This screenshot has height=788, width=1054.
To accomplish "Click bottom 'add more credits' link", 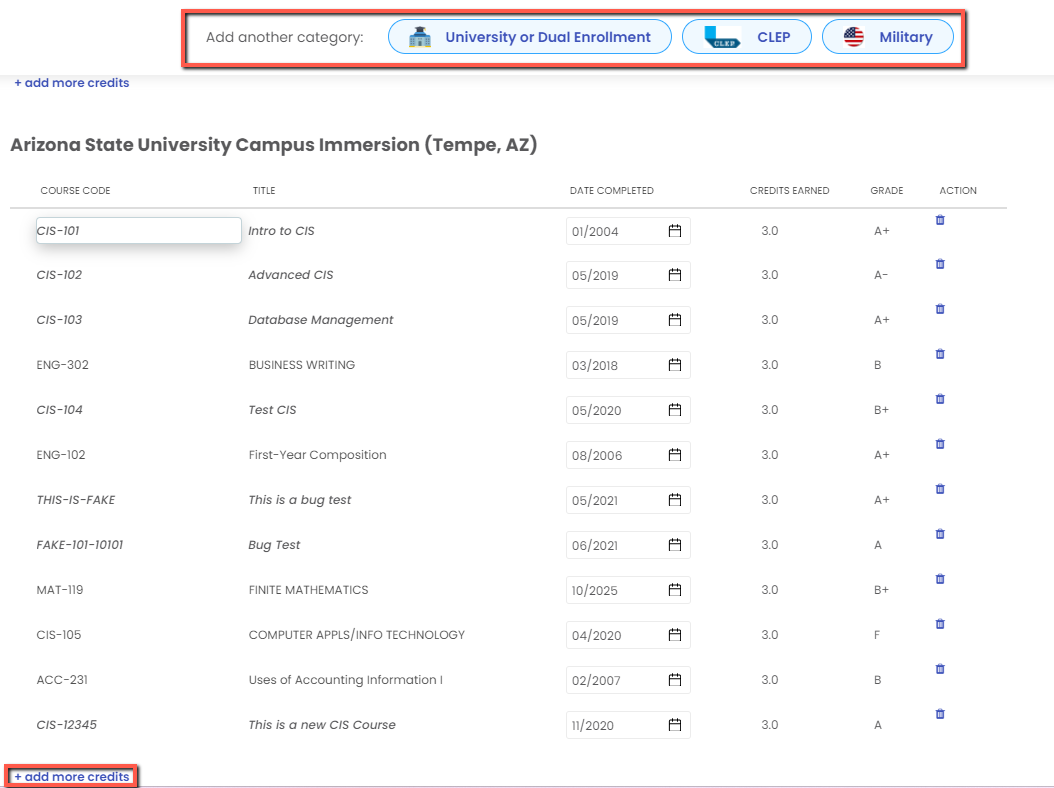I will point(71,777).
